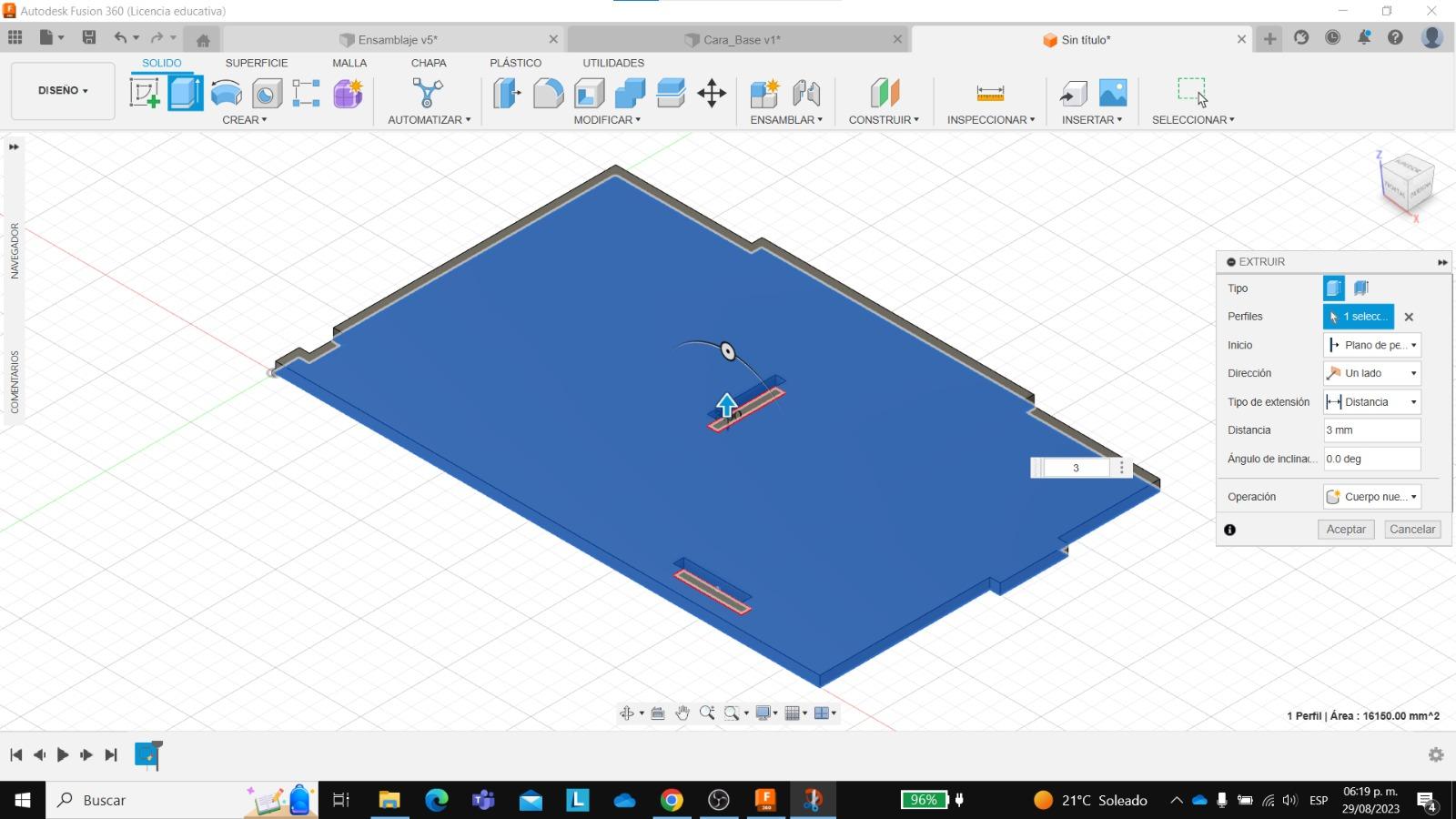This screenshot has width=1456, height=819.
Task: Expand the DISEÑO workspace dropdown
Action: pyautogui.click(x=63, y=91)
